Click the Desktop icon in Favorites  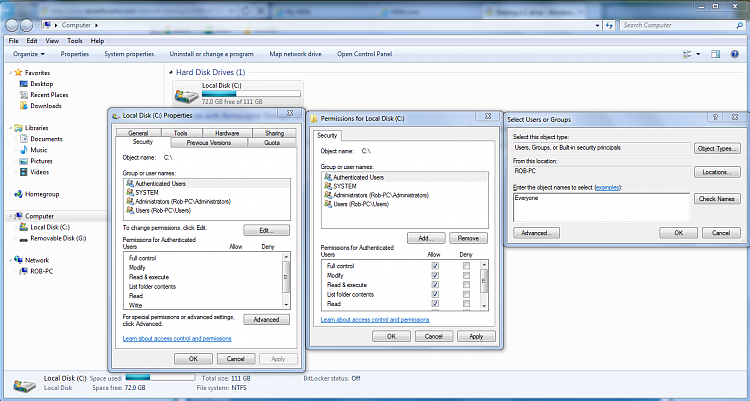pos(23,84)
